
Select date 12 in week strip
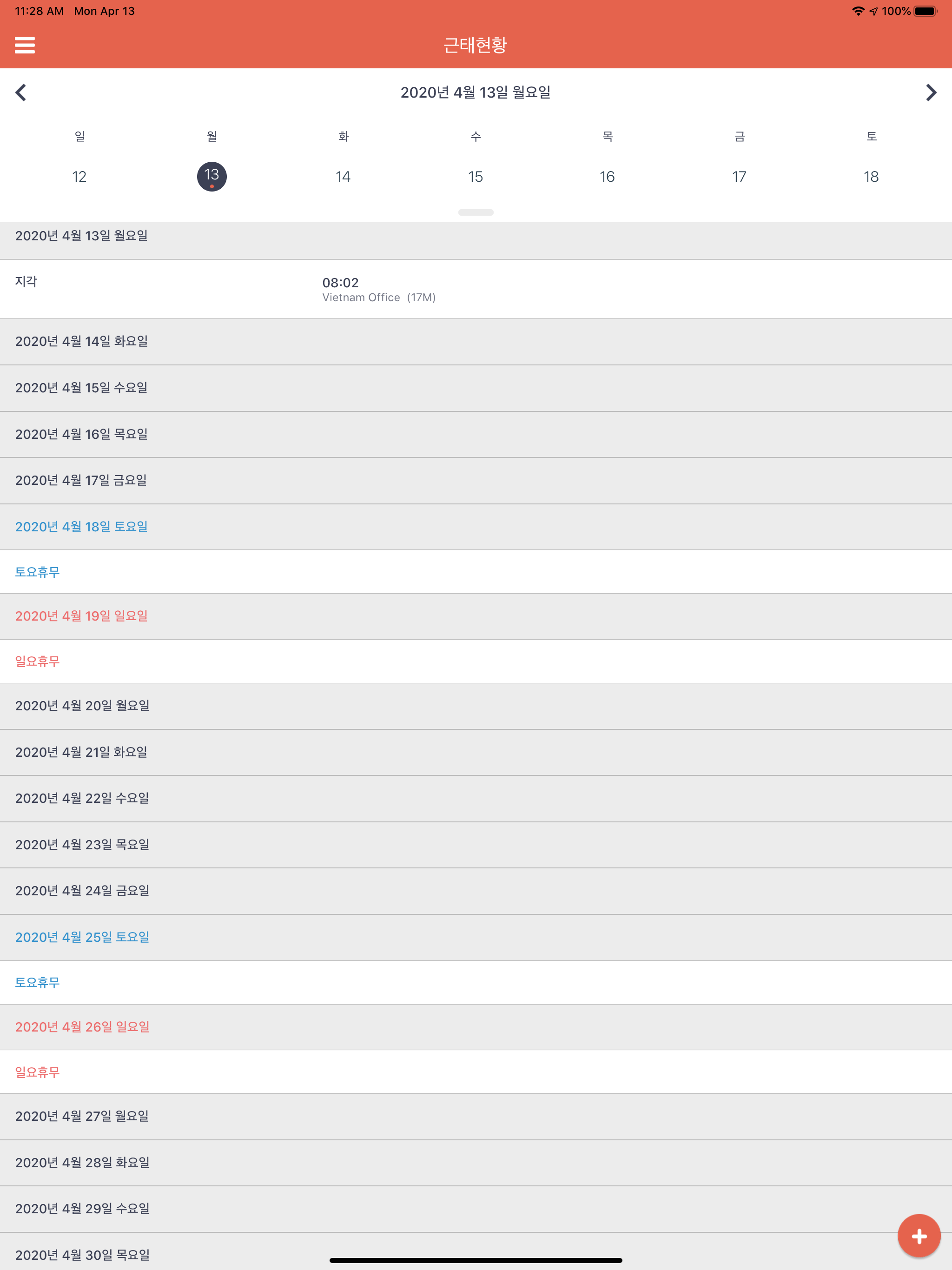[x=79, y=176]
